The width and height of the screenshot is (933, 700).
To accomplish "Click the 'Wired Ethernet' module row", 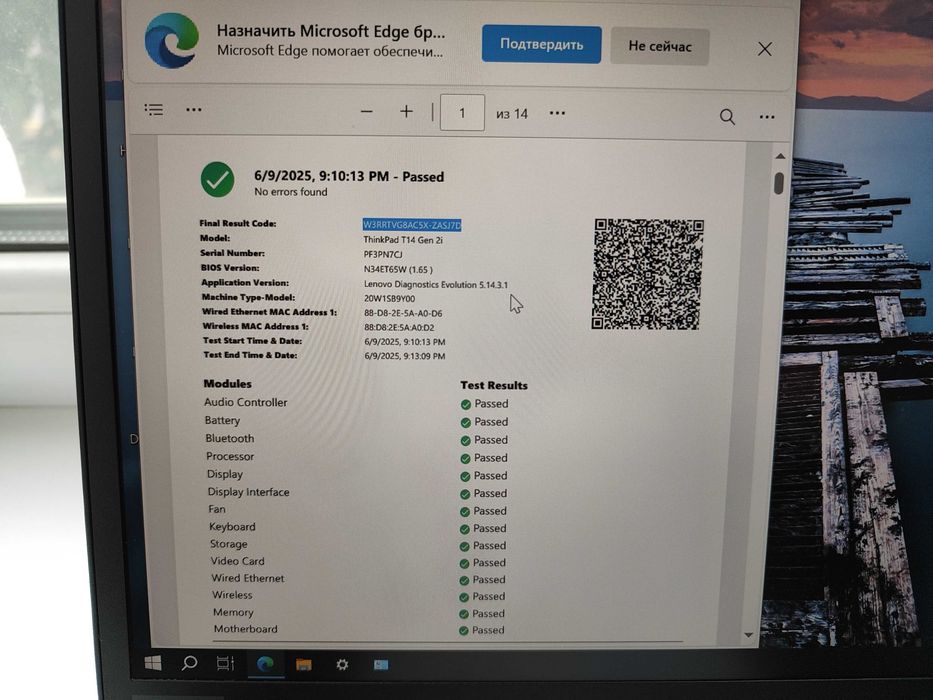I will [x=248, y=578].
